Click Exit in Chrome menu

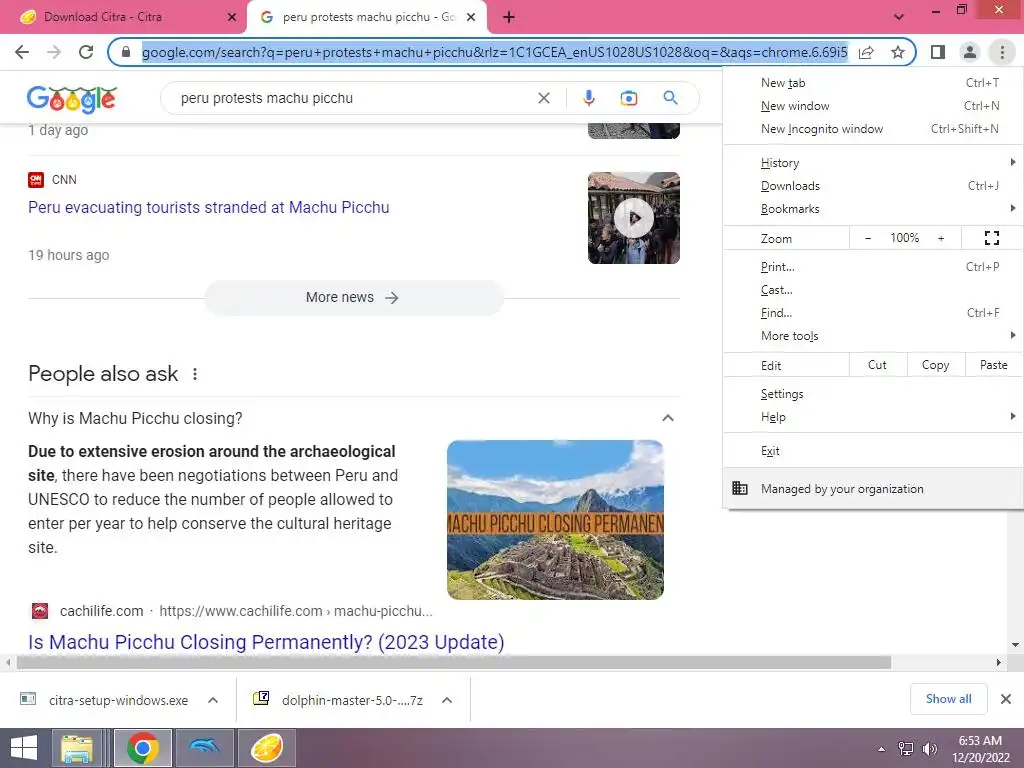872,451
